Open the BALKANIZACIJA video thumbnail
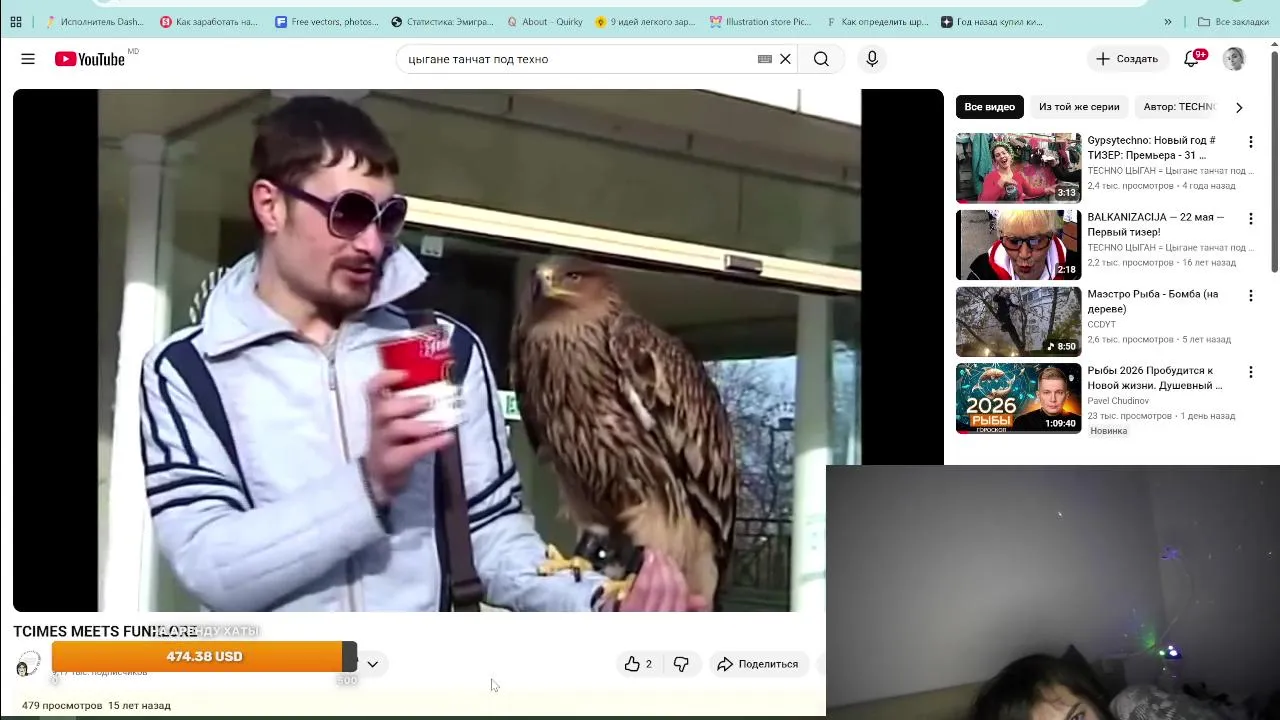Screen dimensions: 1280x720 (1018, 245)
